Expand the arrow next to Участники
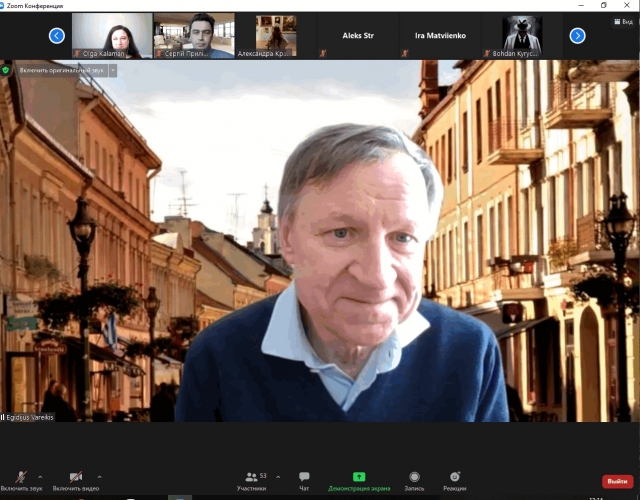This screenshot has width=640, height=500. (x=277, y=476)
